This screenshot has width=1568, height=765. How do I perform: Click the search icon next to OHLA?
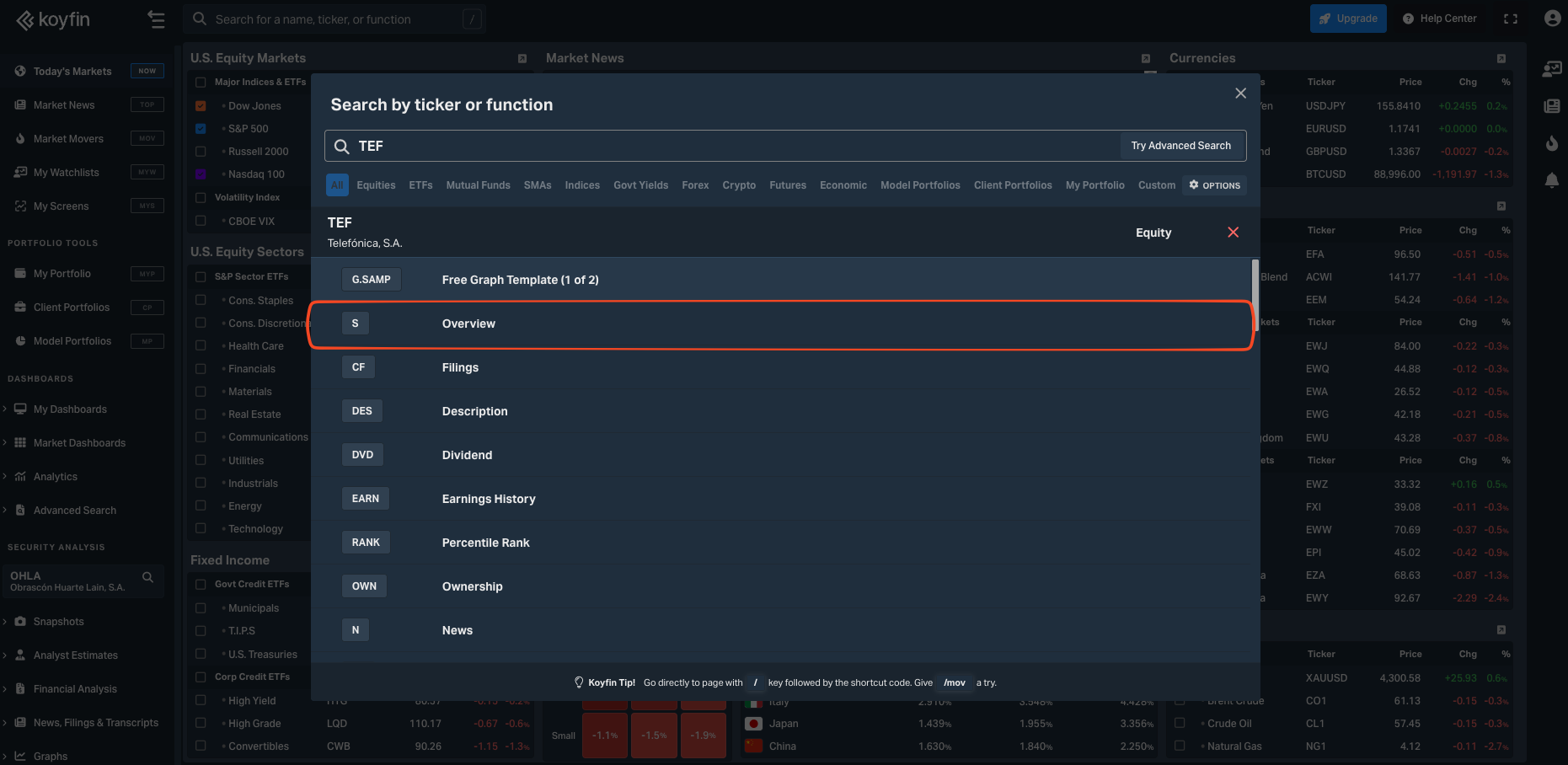[148, 577]
